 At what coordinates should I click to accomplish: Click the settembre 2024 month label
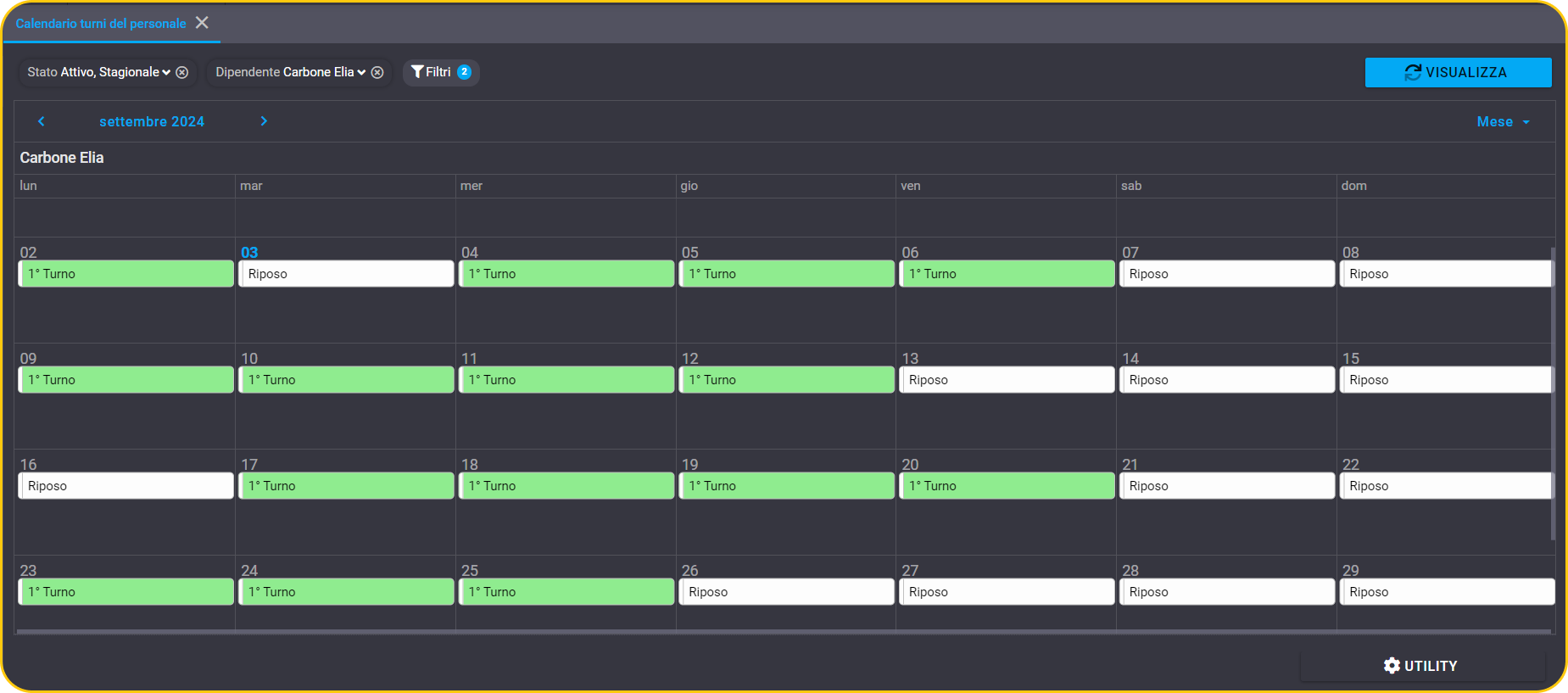(152, 121)
